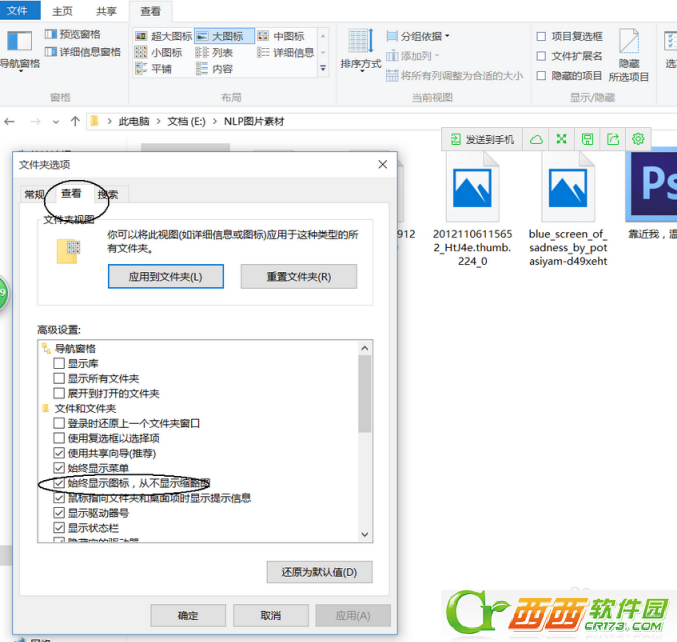Select List (列表) layout
This screenshot has width=677, height=642.
point(214,53)
